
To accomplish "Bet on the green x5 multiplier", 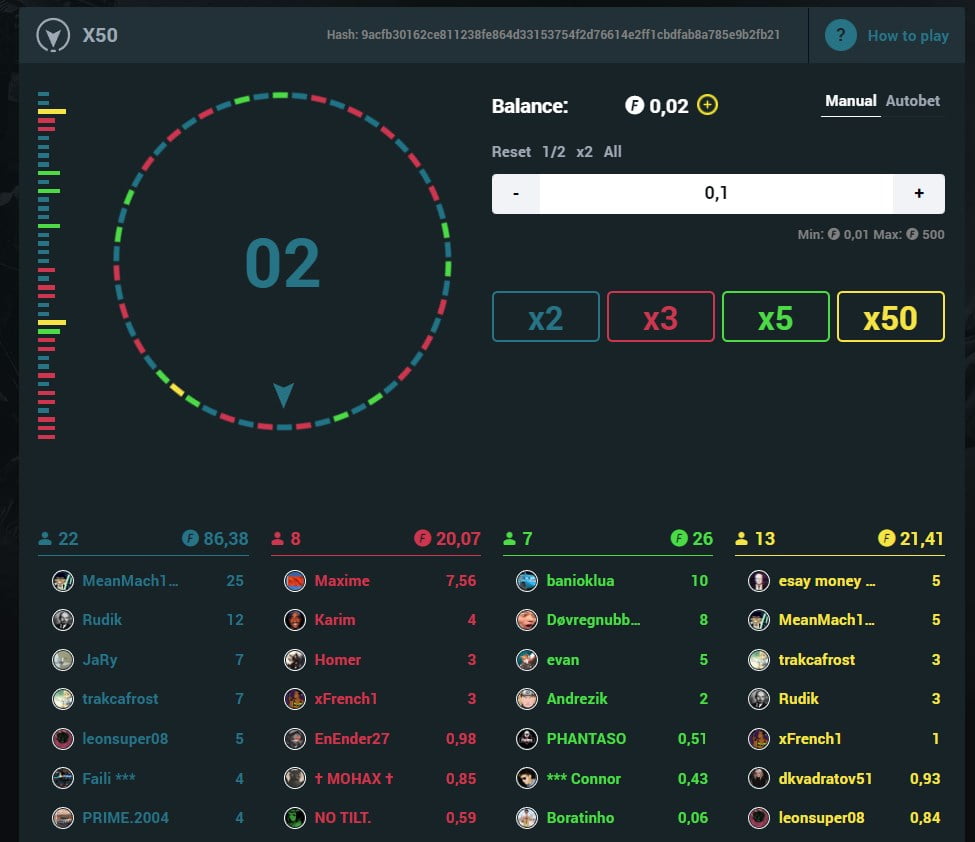I will 775,317.
